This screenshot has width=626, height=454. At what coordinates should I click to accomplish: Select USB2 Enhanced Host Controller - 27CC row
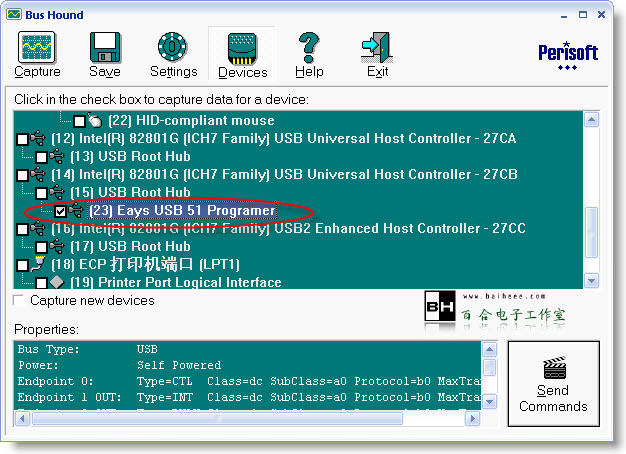click(288, 228)
